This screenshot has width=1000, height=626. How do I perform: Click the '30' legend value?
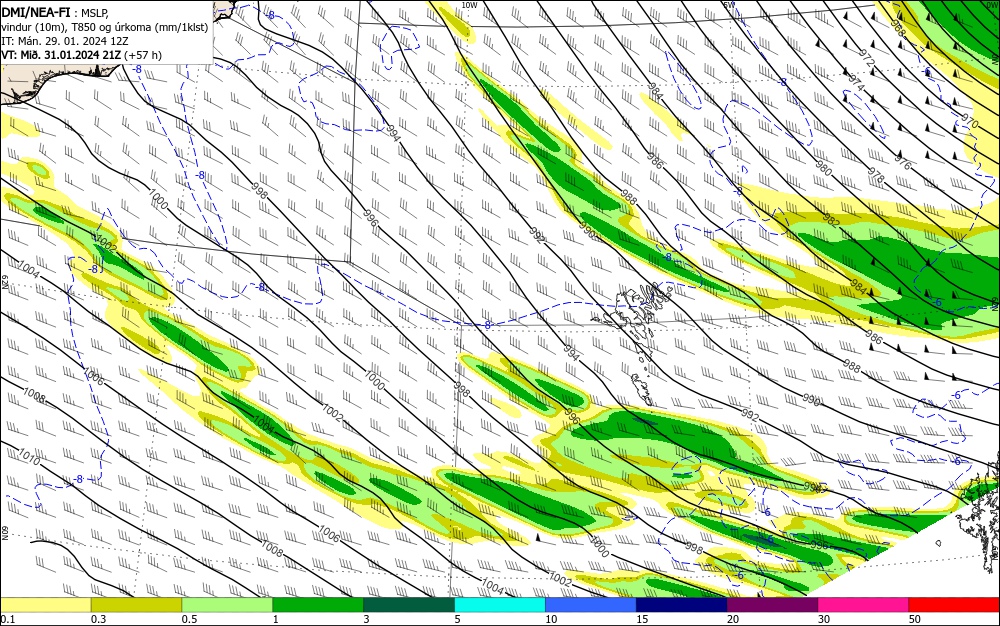point(824,619)
